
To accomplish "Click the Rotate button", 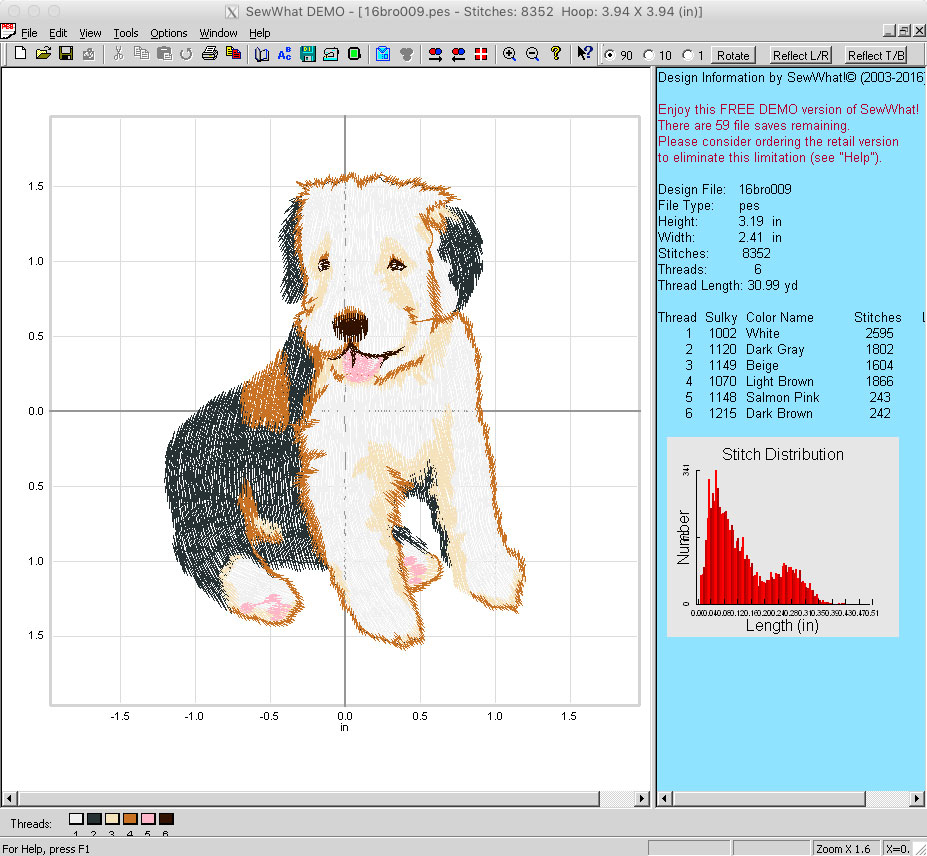I will 733,55.
